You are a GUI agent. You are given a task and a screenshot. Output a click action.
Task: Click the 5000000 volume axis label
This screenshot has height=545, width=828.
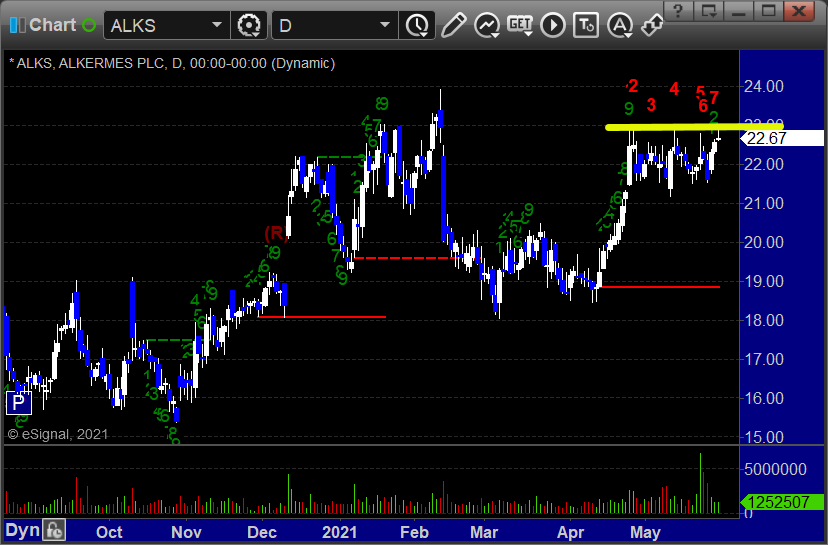(775, 469)
